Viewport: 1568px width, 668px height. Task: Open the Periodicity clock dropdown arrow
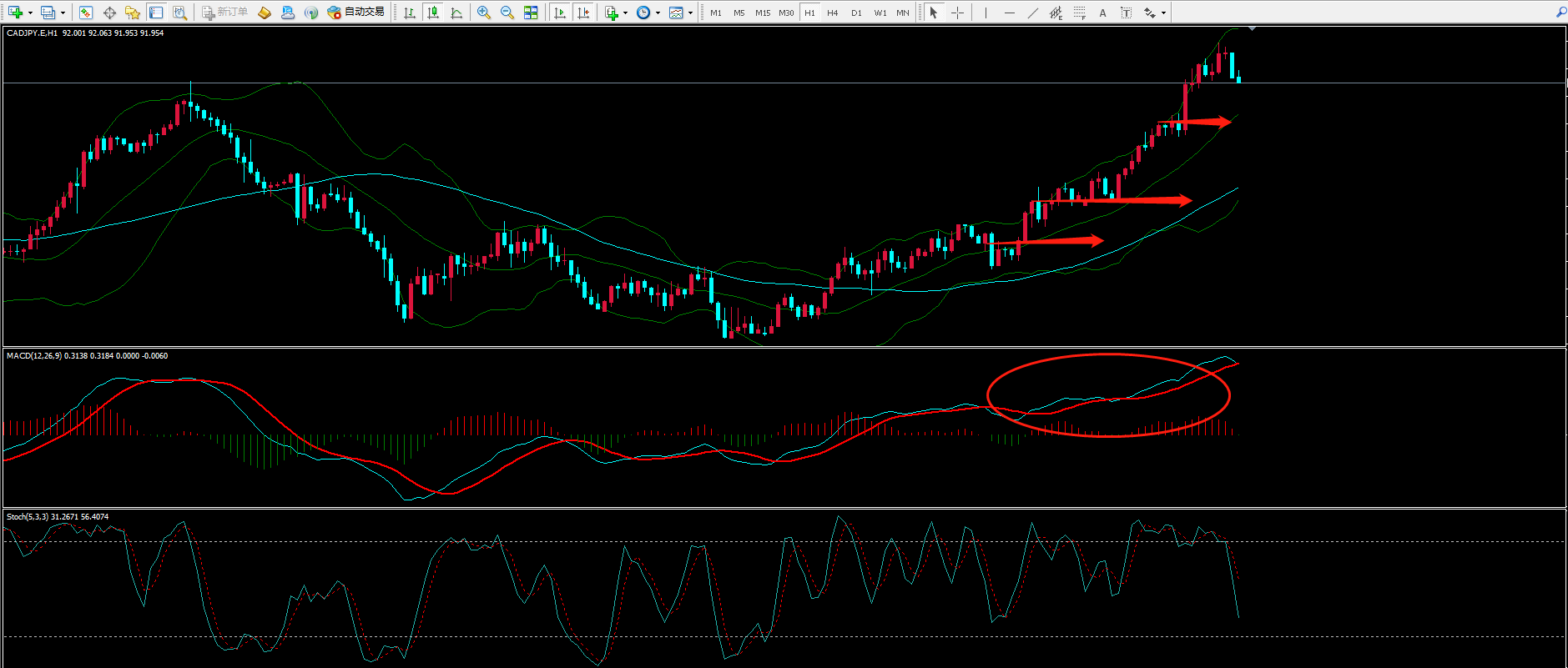658,13
